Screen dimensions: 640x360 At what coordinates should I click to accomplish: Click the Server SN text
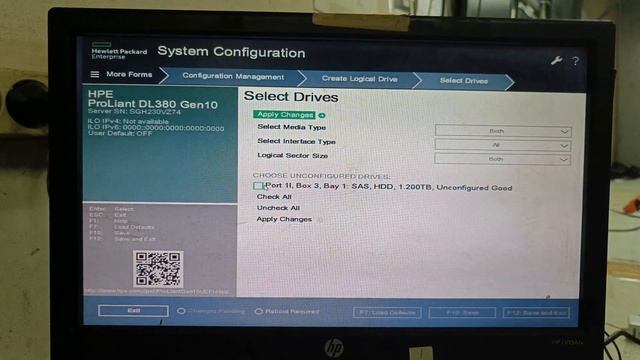coord(134,111)
